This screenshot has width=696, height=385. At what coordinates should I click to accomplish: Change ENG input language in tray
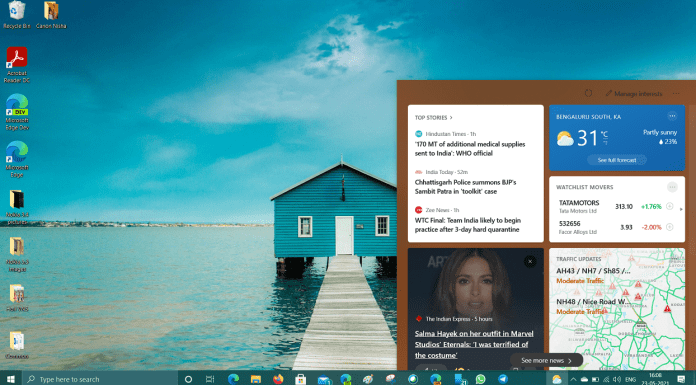click(x=630, y=379)
